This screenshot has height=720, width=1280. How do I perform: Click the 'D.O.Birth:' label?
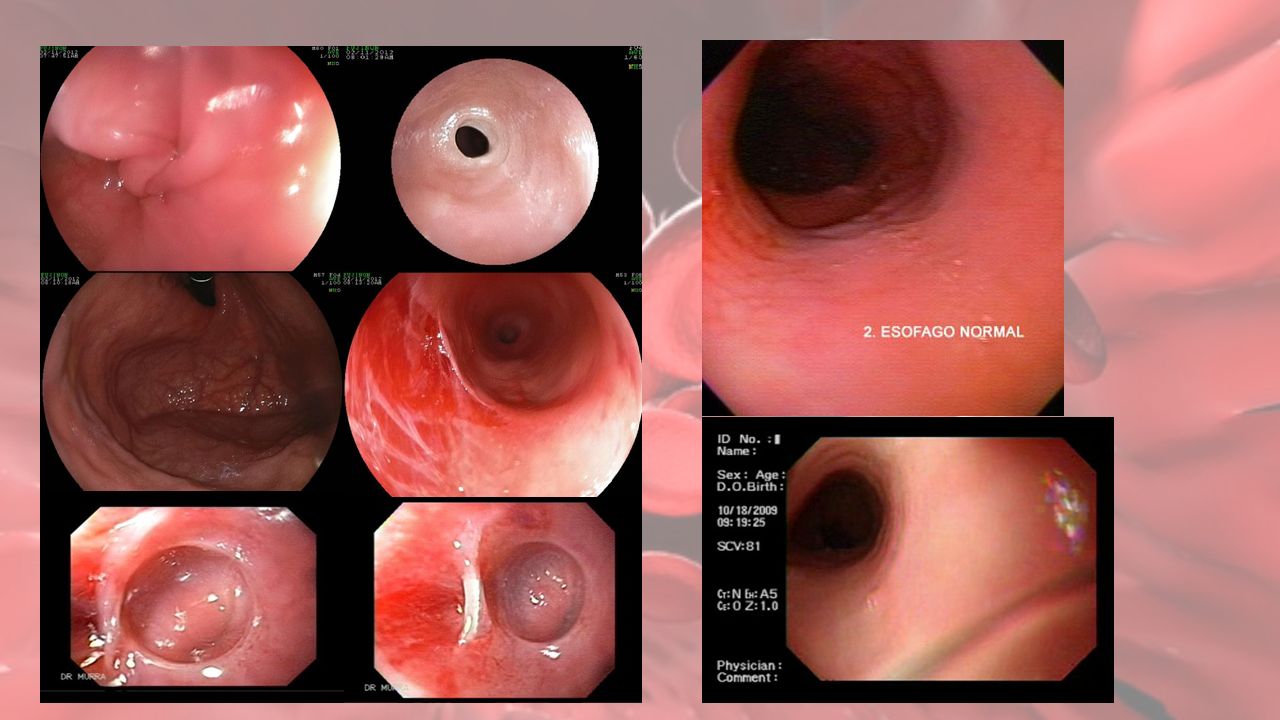click(x=751, y=487)
